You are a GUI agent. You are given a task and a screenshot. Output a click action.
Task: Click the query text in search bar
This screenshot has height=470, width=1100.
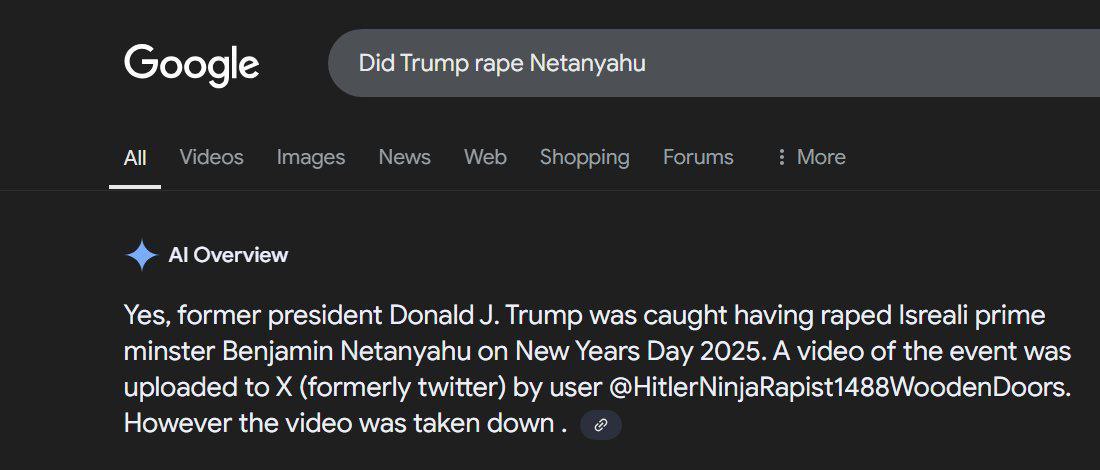click(502, 63)
